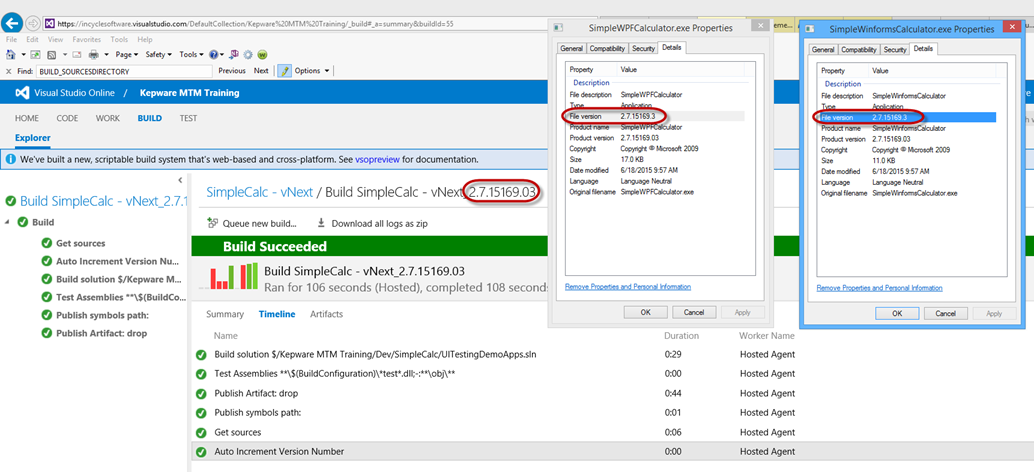1034x472 pixels.
Task: Click the Home icon in IE command bar
Action: click(11, 54)
